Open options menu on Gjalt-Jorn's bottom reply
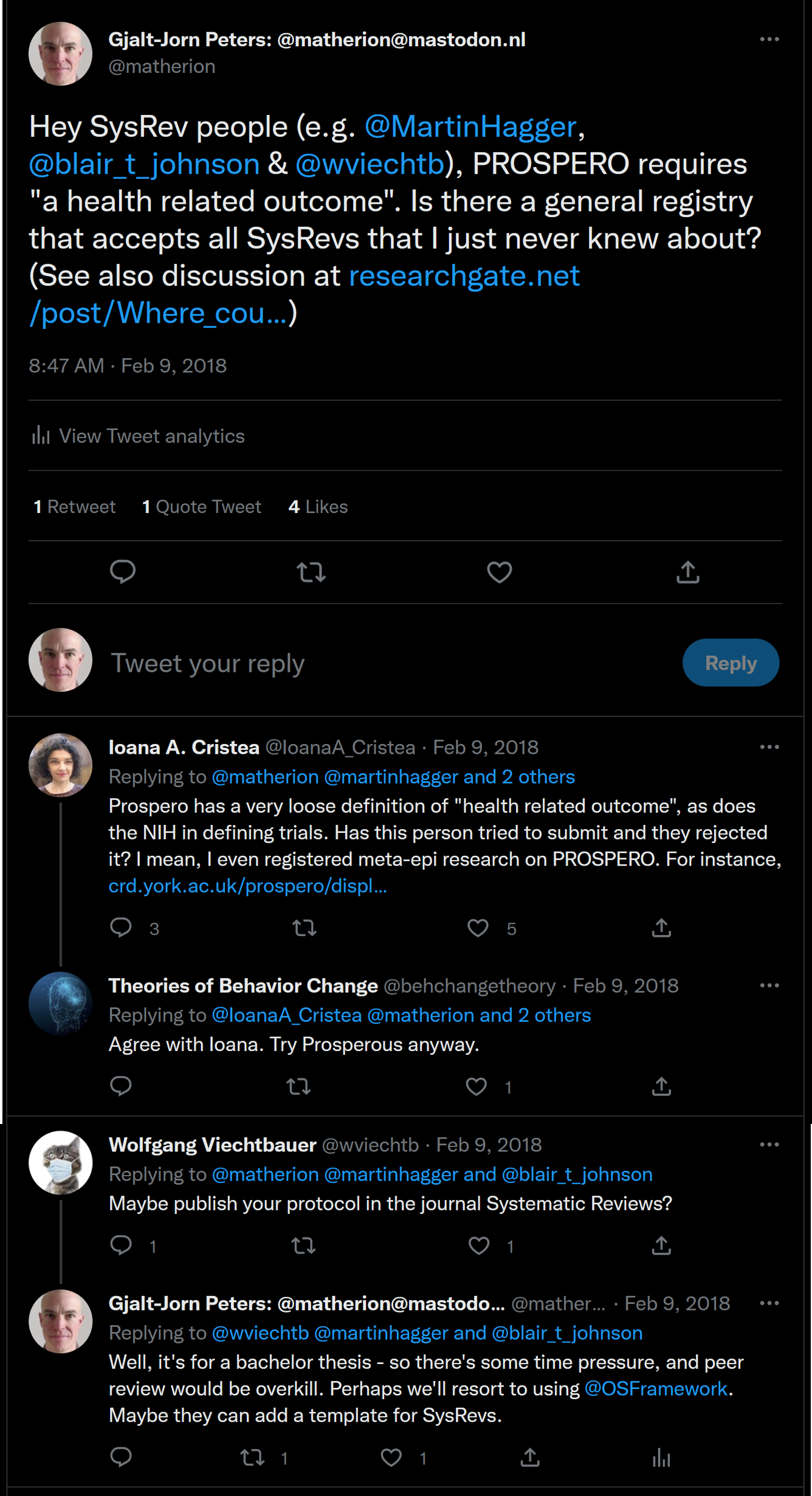 769,1303
